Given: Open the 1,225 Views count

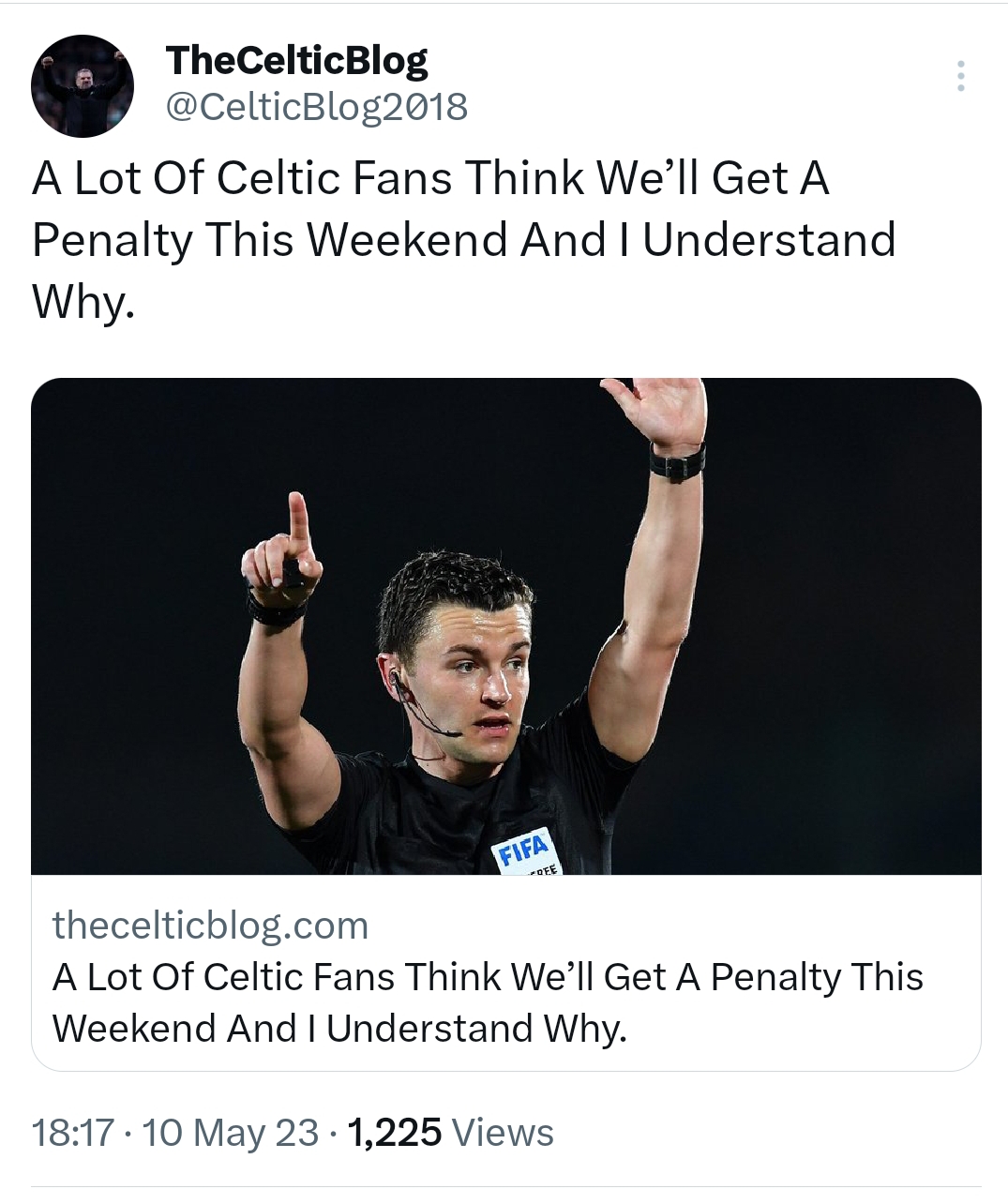Looking at the screenshot, I should click(x=450, y=1133).
